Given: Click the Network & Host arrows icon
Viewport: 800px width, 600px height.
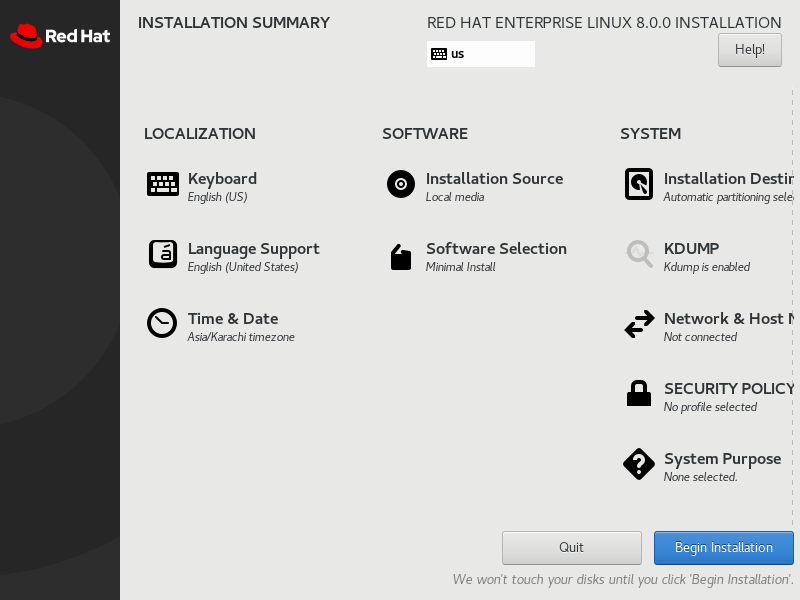Looking at the screenshot, I should coord(639,324).
